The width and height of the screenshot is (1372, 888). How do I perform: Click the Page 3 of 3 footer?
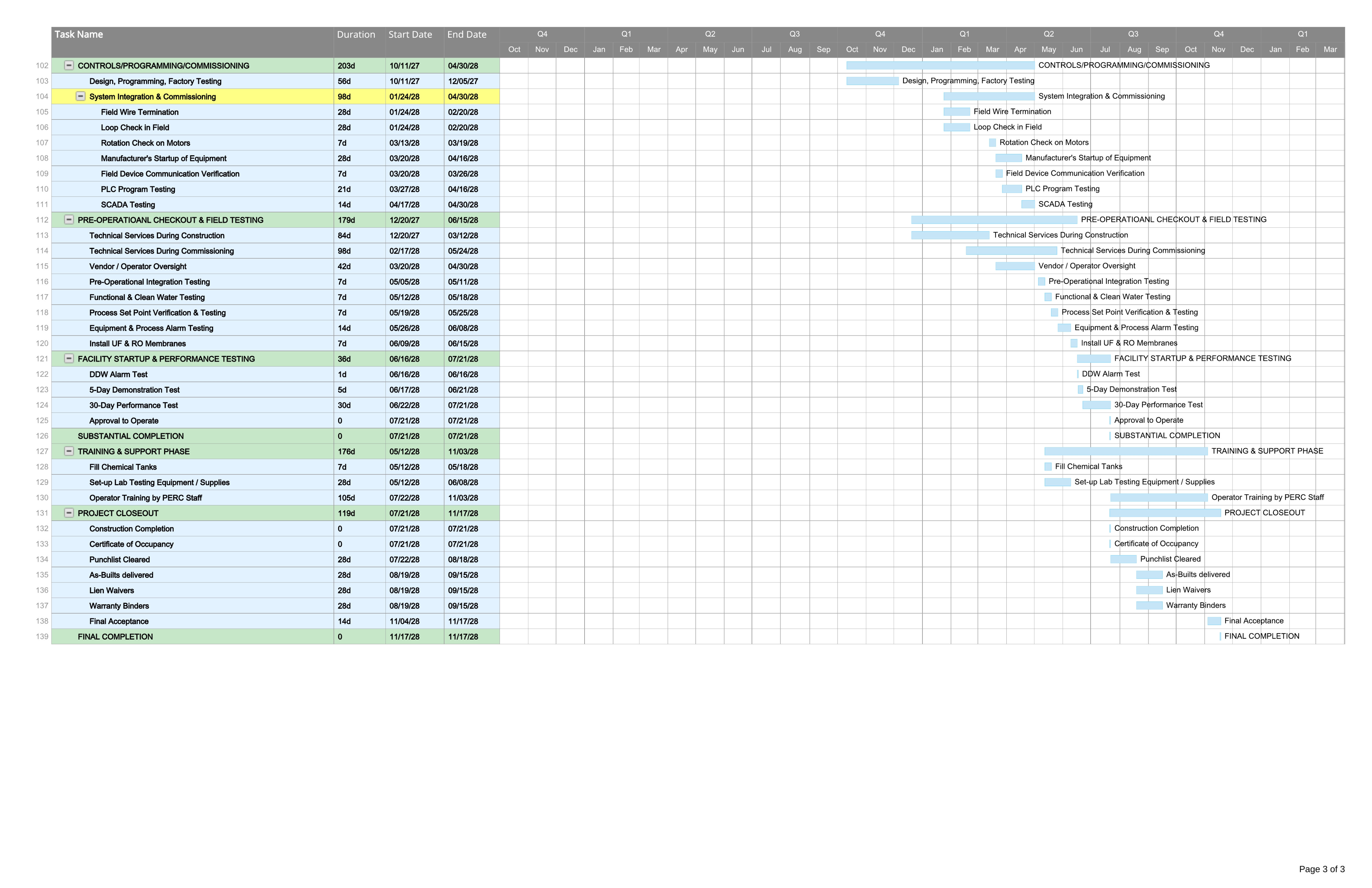(x=1321, y=869)
